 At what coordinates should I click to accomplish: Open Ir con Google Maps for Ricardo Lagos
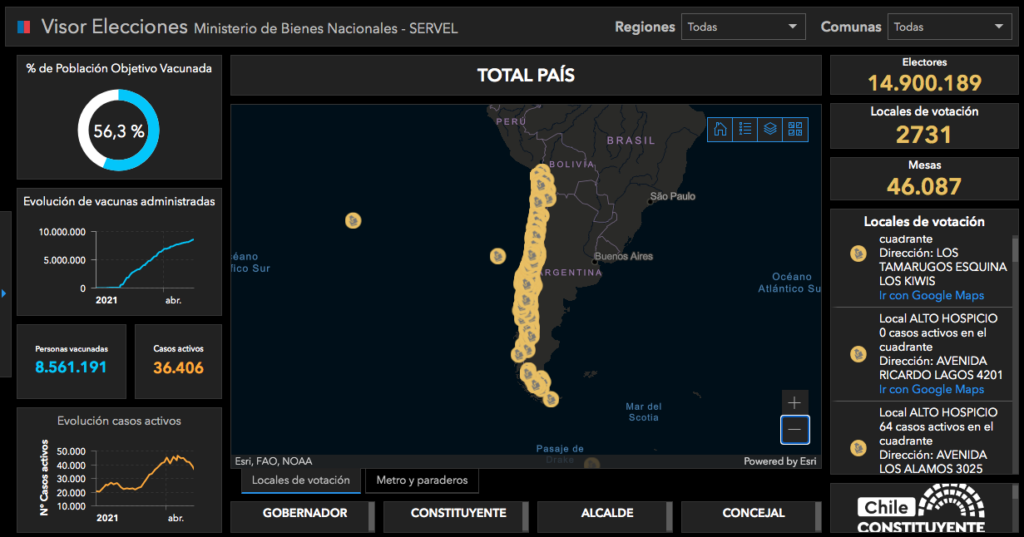coord(931,389)
